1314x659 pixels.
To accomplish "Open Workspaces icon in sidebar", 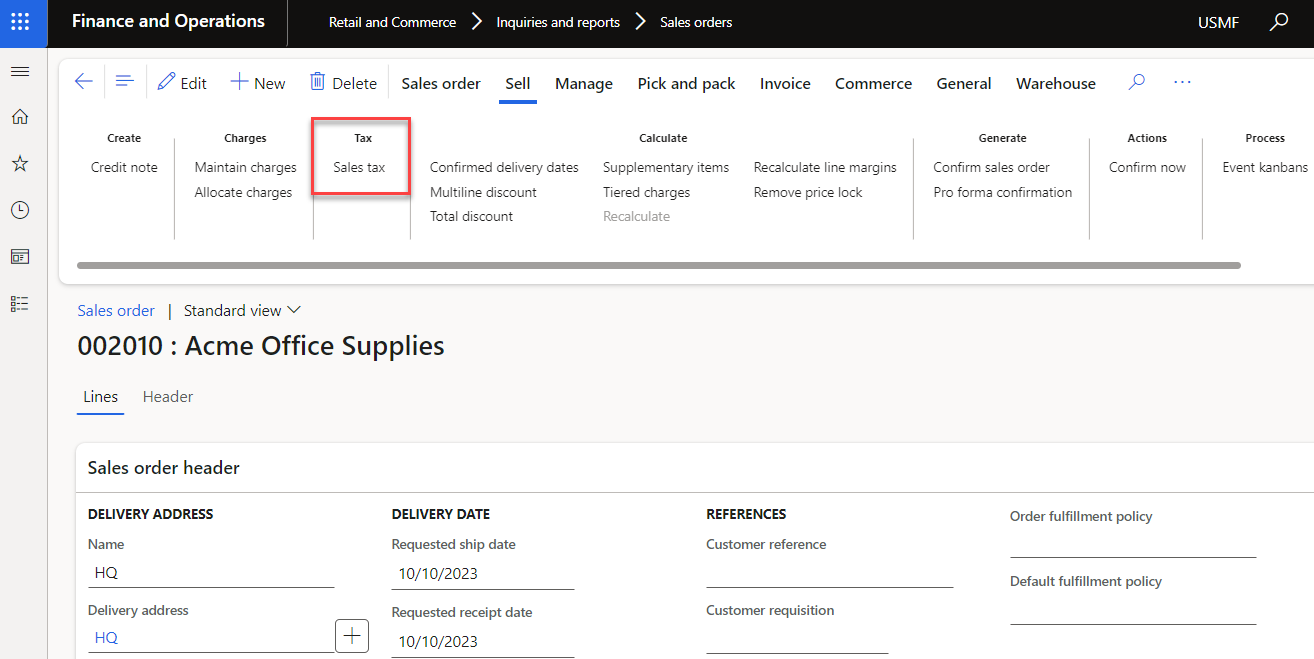I will point(20,257).
